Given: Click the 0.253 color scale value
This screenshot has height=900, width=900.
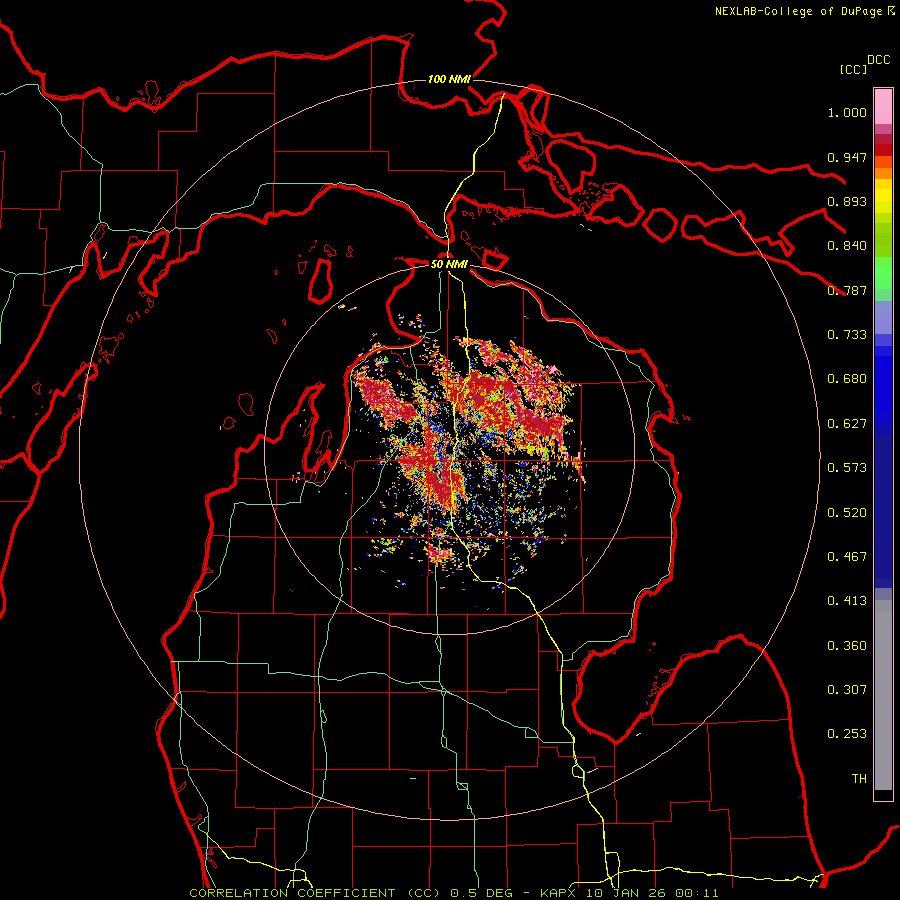Looking at the screenshot, I should [847, 734].
